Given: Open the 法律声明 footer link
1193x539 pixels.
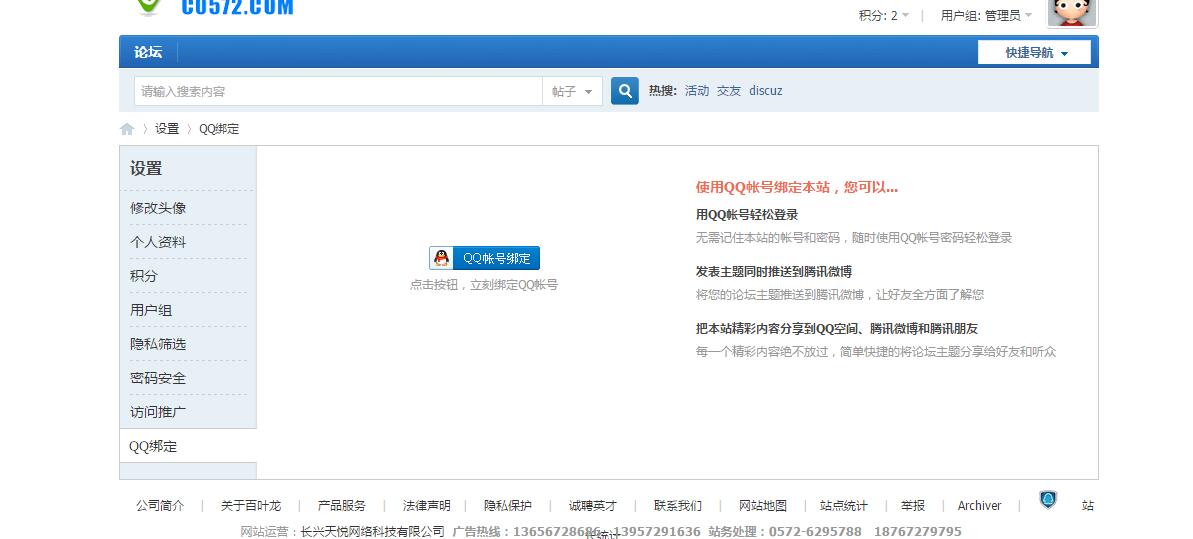Looking at the screenshot, I should point(426,506).
